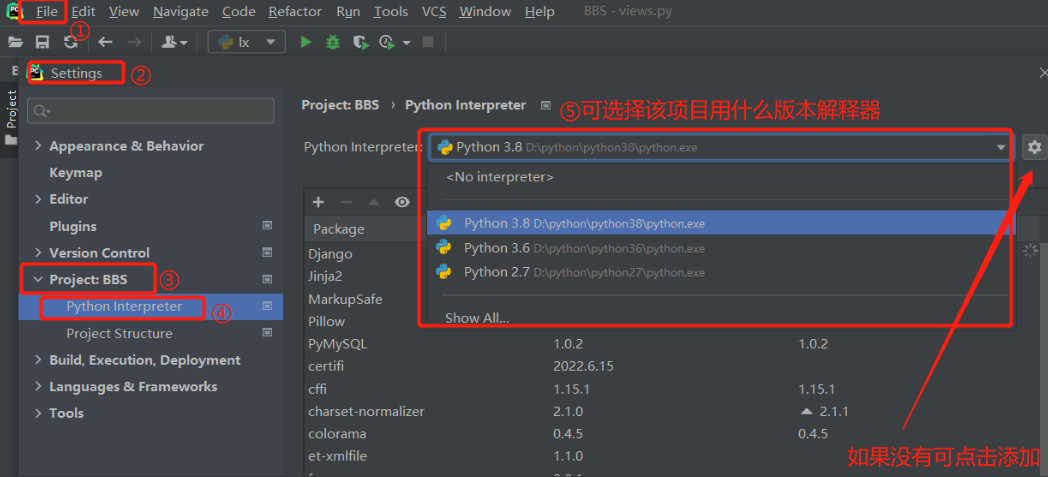Open the Run menu

click(x=348, y=11)
